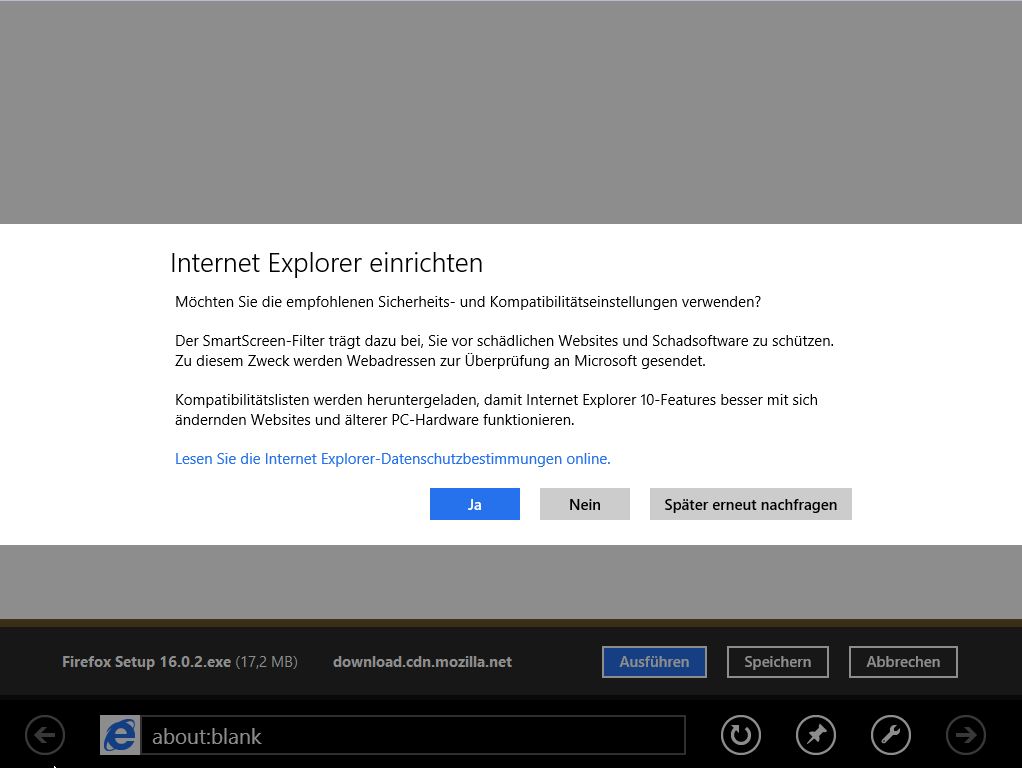This screenshot has height=768, width=1022.
Task: Click the Forward arrow button
Action: (965, 736)
